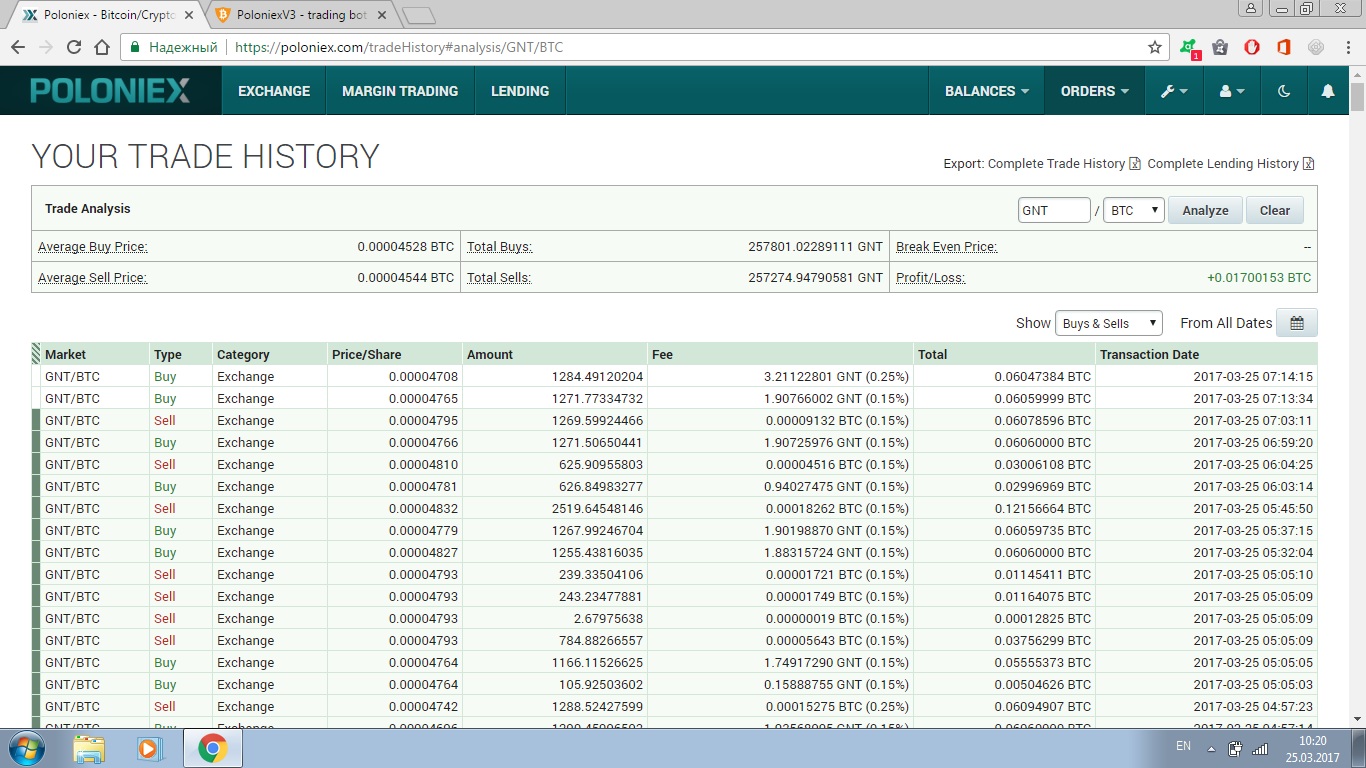The width and height of the screenshot is (1366, 768).
Task: Click the Opera extension icon
Action: pos(1252,47)
